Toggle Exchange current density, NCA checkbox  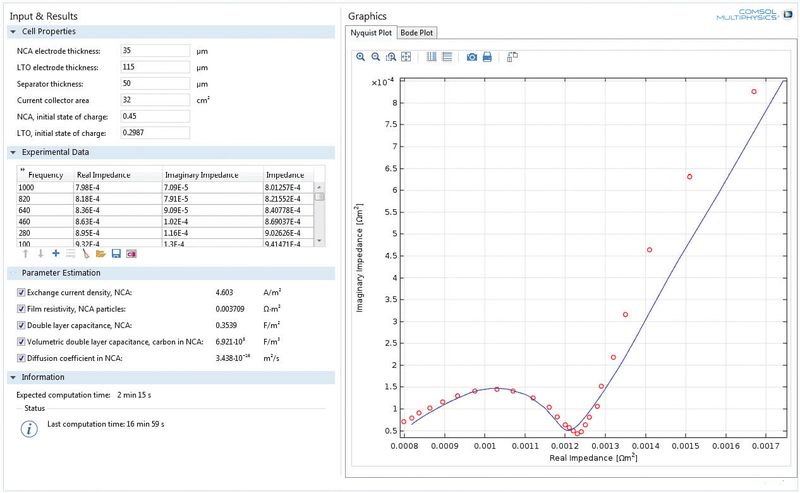(x=21, y=292)
